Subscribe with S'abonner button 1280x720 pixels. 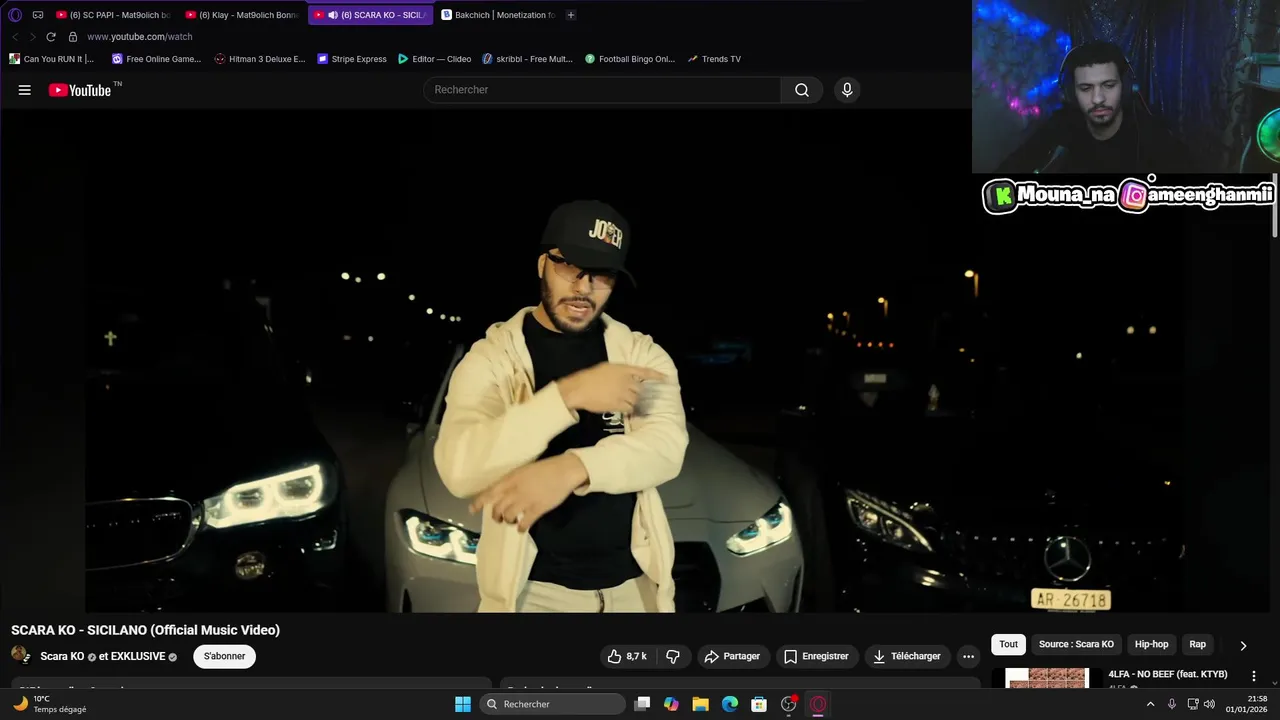click(225, 657)
